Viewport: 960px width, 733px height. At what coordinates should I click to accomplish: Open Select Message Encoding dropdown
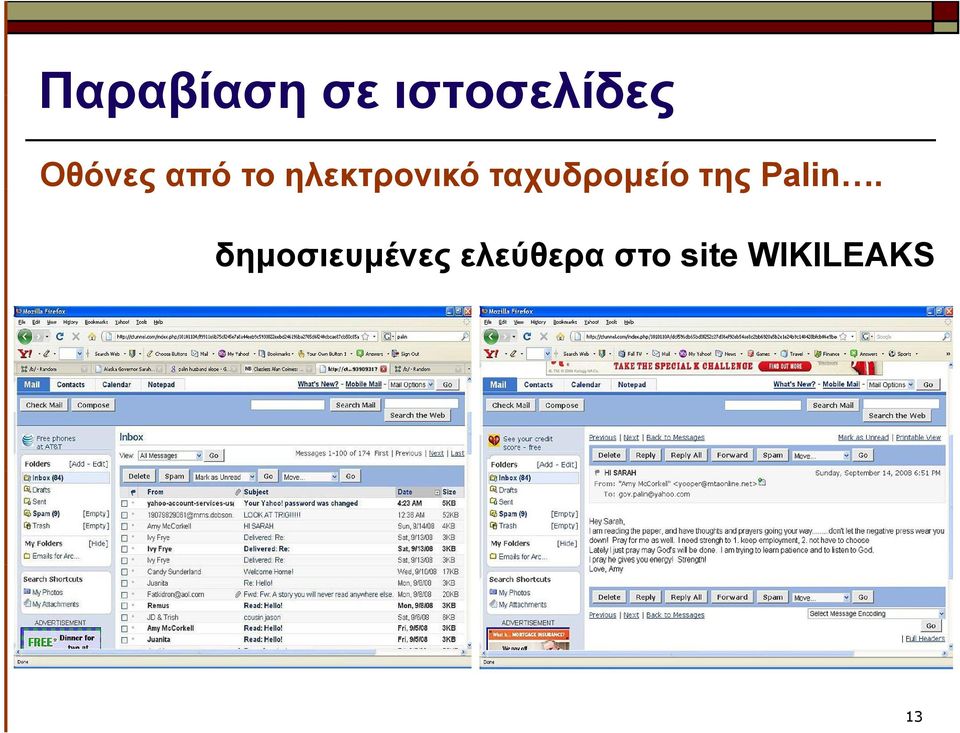pyautogui.click(x=876, y=614)
